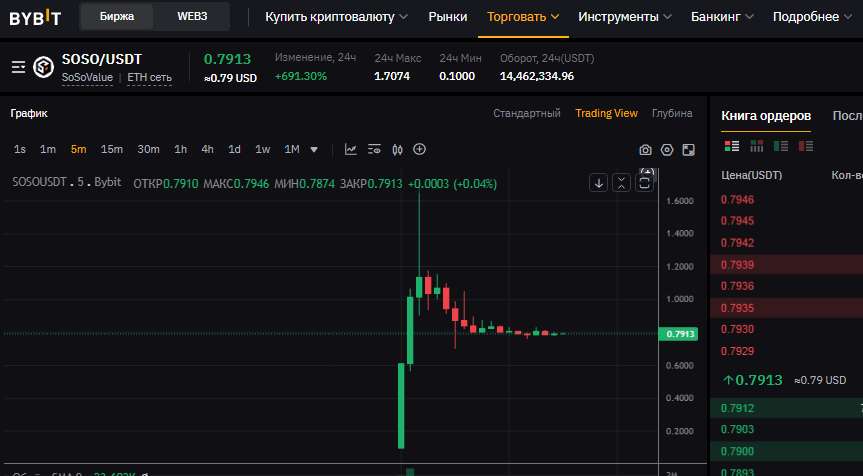Image resolution: width=863 pixels, height=476 pixels.
Task: Show only sell orders in order book
Action: click(x=806, y=146)
